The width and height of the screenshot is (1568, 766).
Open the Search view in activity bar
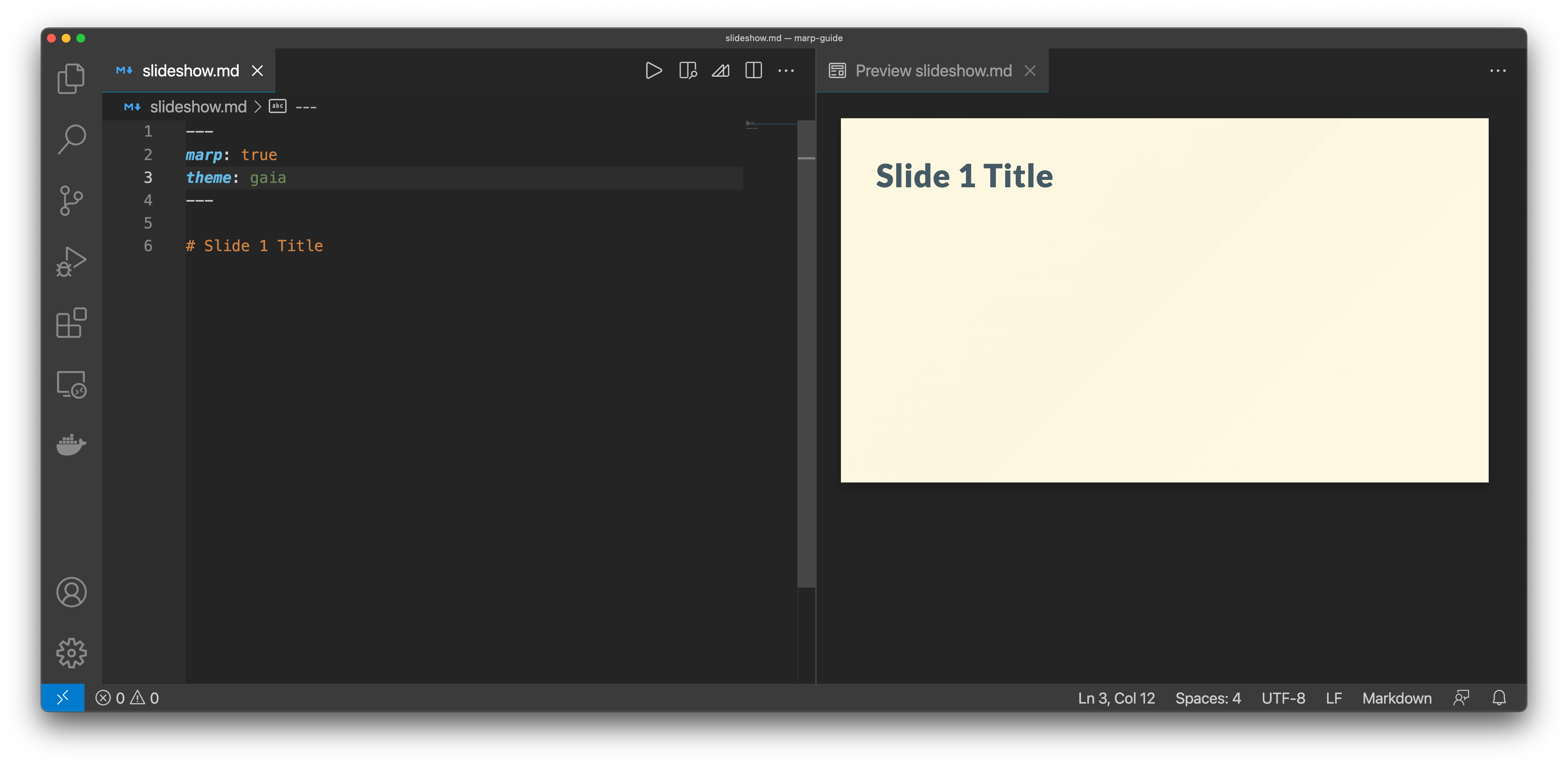coord(71,140)
